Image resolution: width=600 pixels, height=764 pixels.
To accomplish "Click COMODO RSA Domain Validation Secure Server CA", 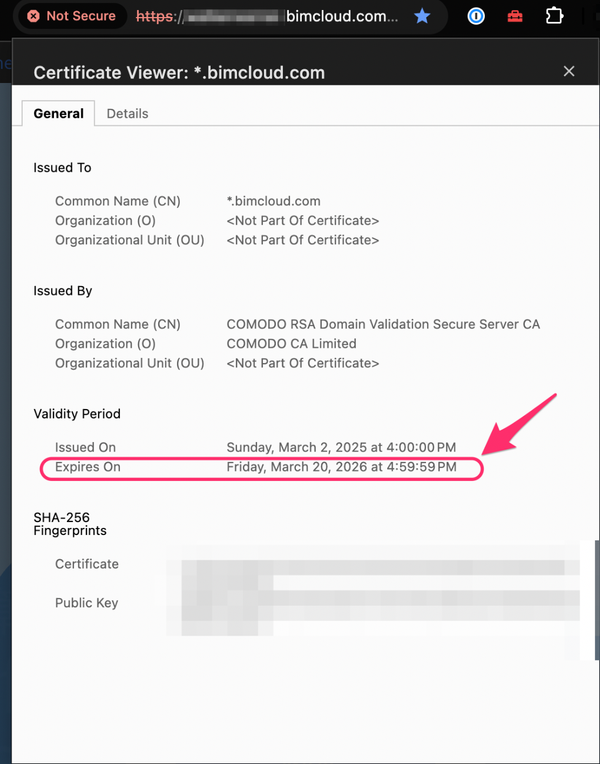I will (x=383, y=324).
